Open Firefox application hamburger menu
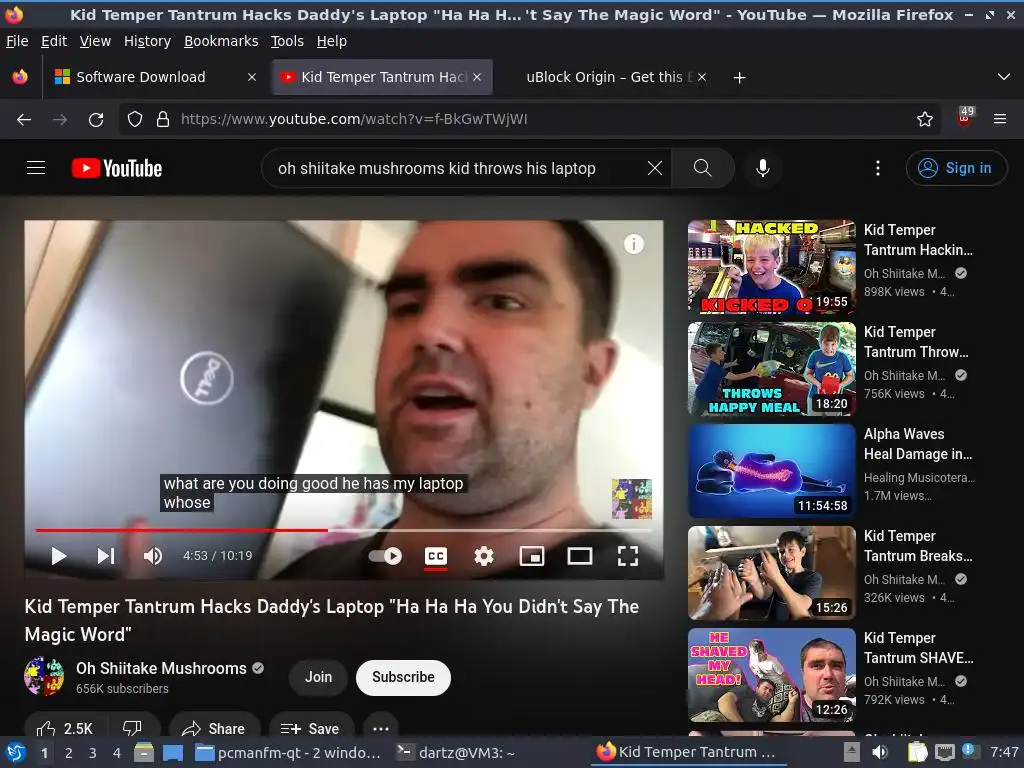 click(999, 119)
